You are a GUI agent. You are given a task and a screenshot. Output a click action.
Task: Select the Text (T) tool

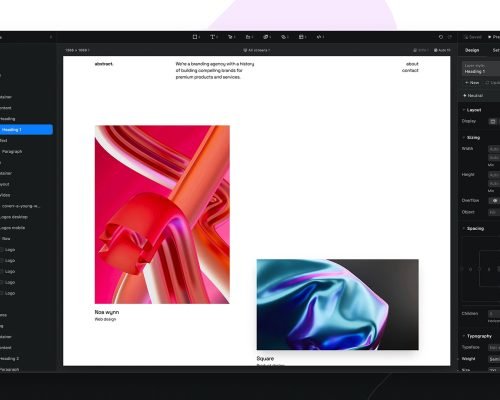(x=212, y=37)
